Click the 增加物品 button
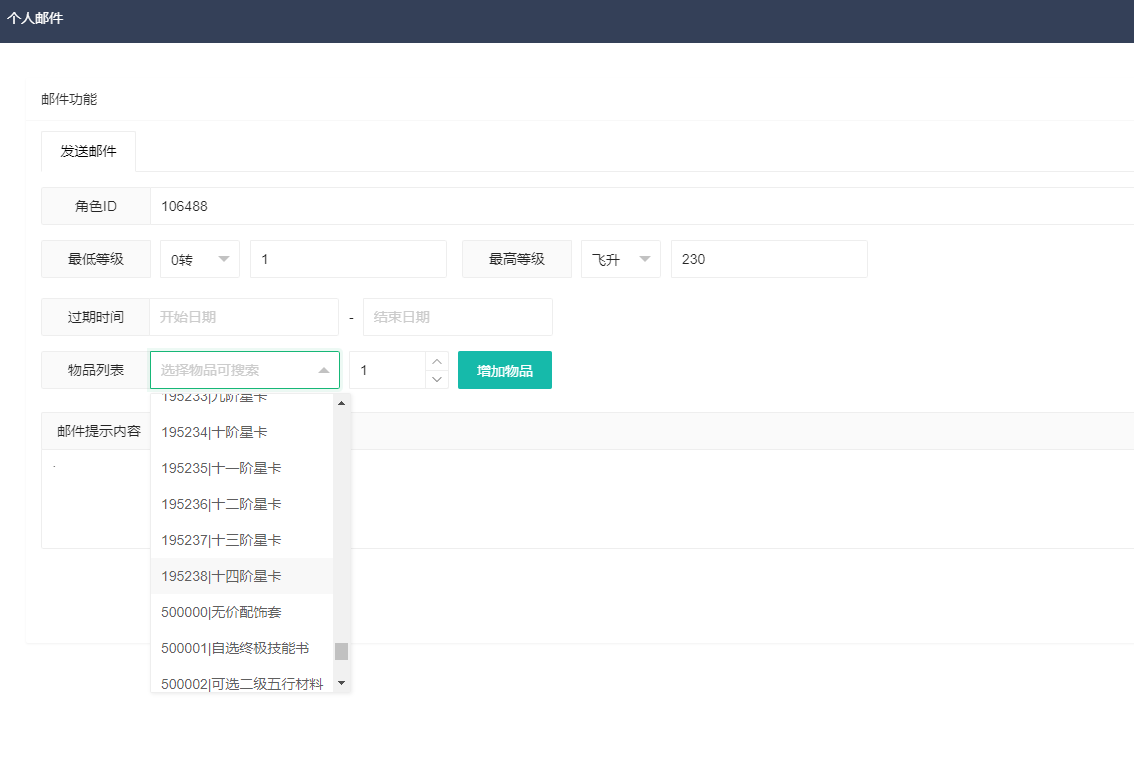 click(x=504, y=370)
